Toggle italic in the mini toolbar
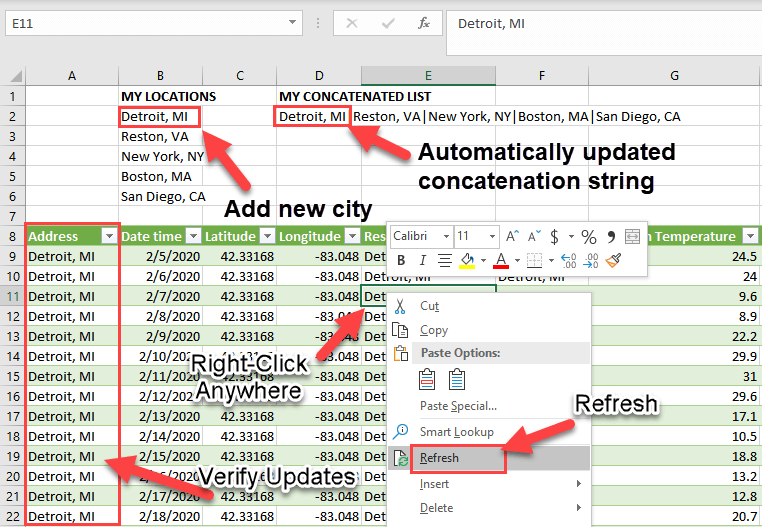Image resolution: width=762 pixels, height=528 pixels. click(421, 261)
